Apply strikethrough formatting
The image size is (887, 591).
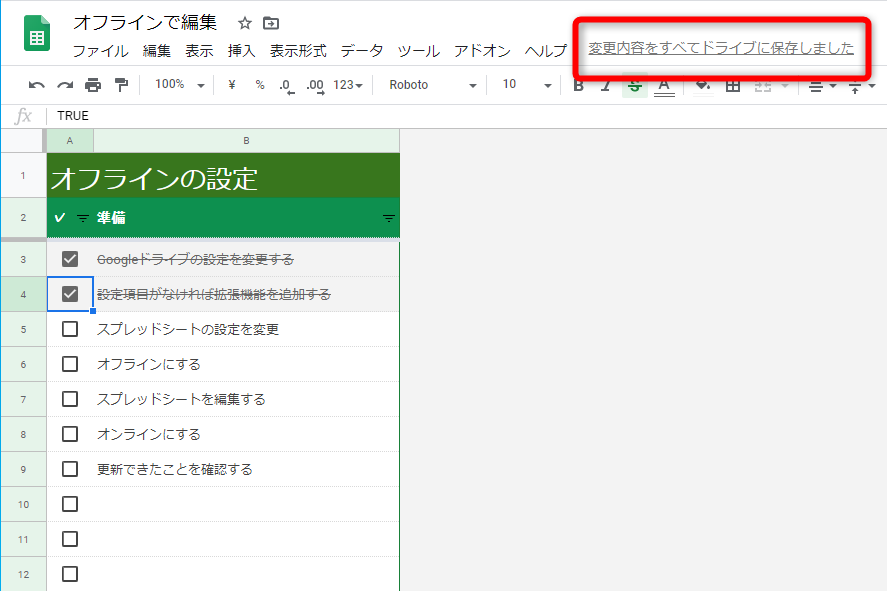point(634,86)
